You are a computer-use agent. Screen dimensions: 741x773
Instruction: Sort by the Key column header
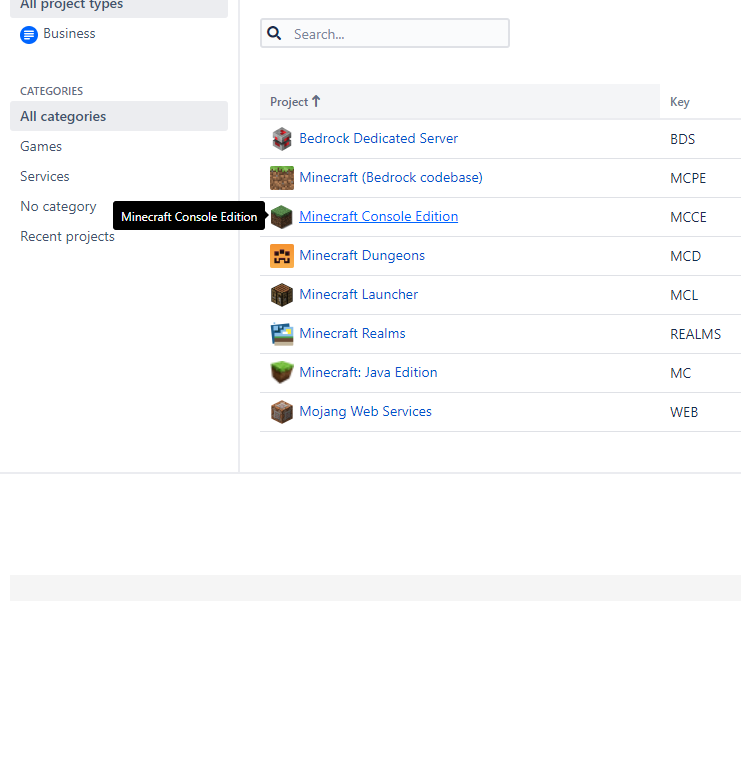[679, 102]
